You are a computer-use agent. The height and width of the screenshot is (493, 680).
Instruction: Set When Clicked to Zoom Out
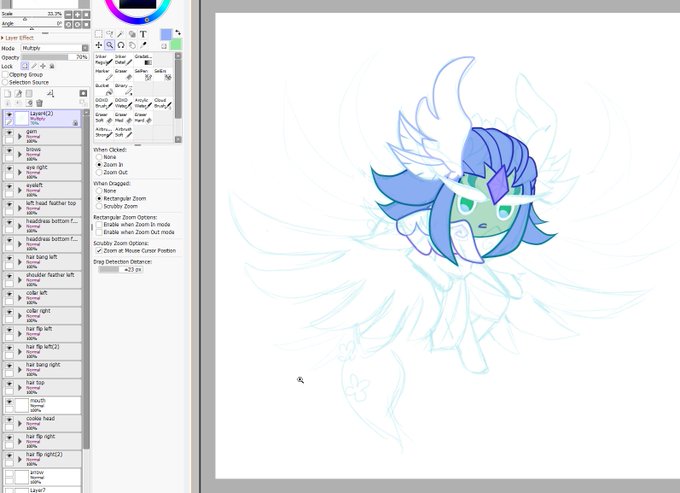pyautogui.click(x=99, y=172)
